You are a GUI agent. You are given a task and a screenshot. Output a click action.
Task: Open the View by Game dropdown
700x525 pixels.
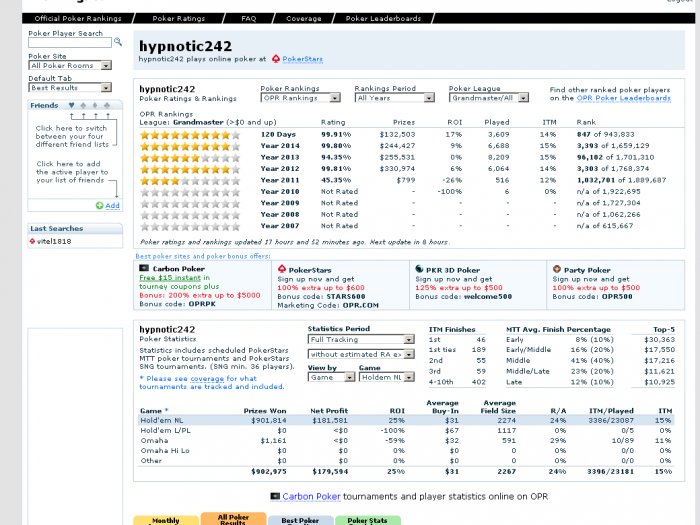pyautogui.click(x=331, y=377)
